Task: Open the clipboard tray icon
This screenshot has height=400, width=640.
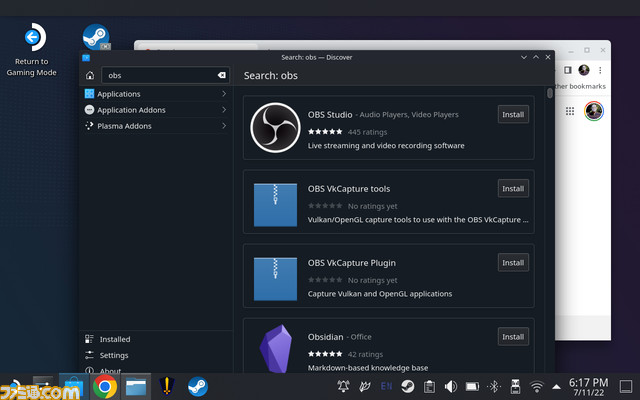Action: tap(429, 386)
